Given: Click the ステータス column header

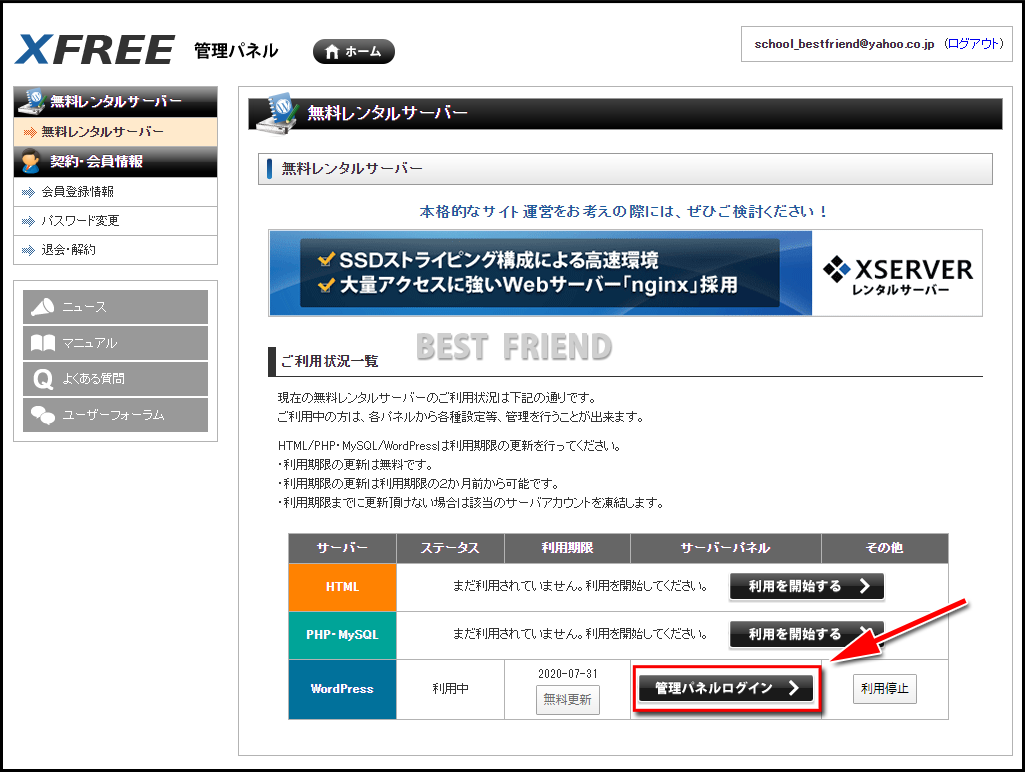Looking at the screenshot, I should [450, 548].
